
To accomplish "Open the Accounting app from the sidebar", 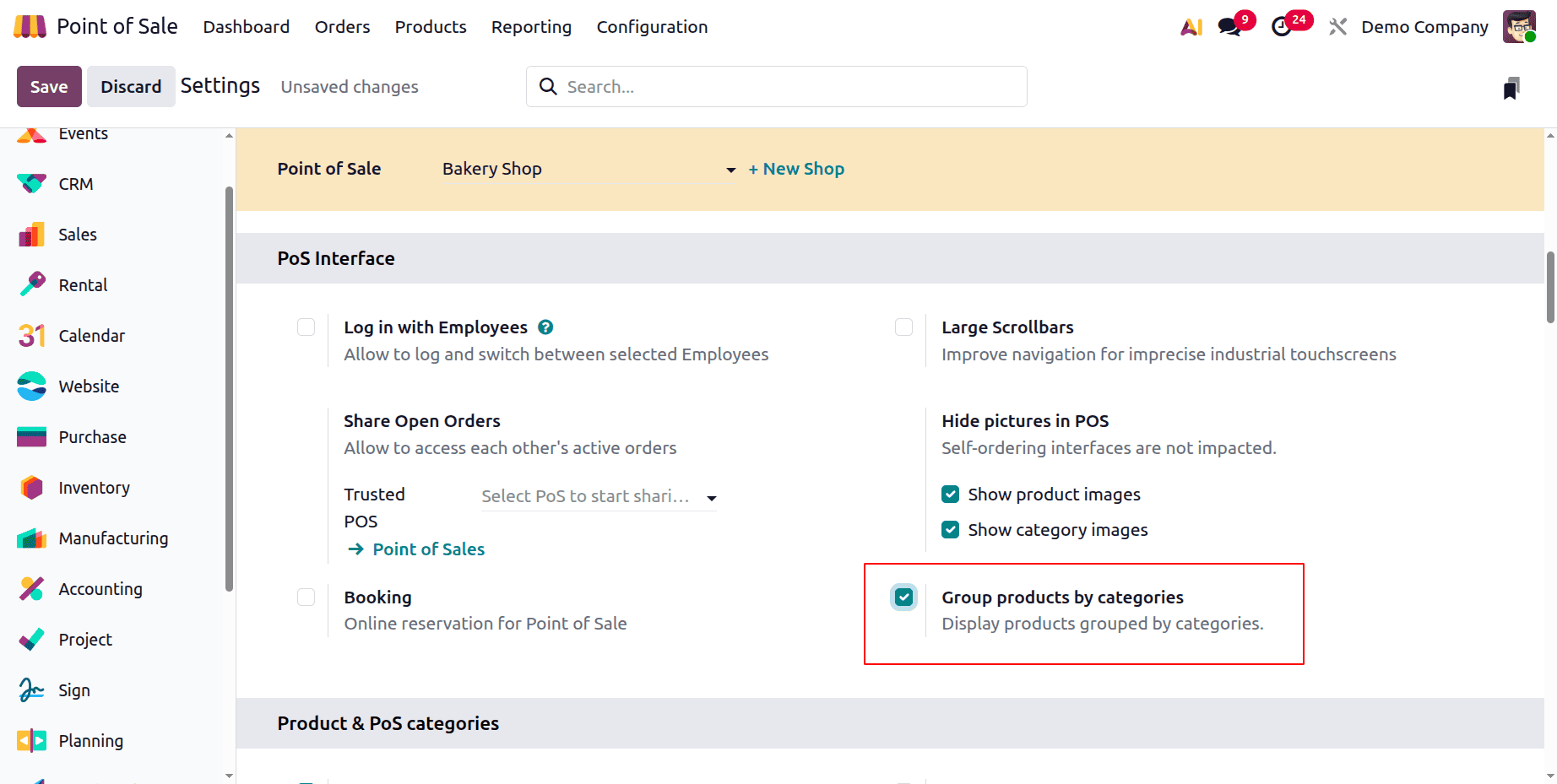I will pos(100,588).
